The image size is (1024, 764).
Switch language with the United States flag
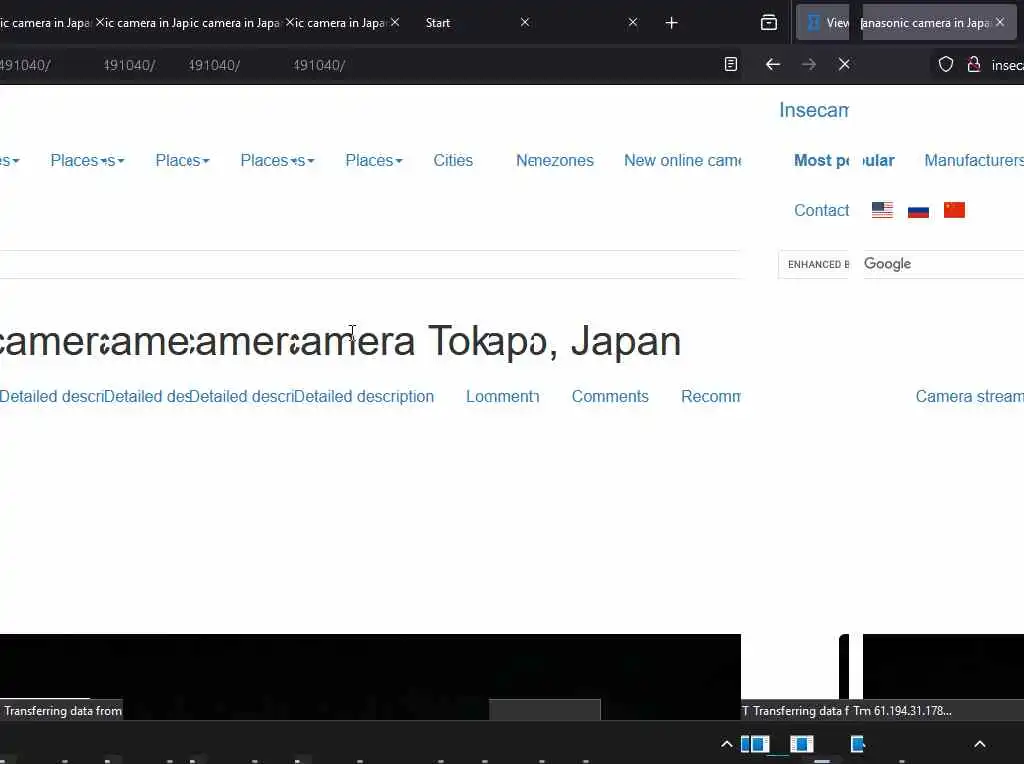click(882, 210)
